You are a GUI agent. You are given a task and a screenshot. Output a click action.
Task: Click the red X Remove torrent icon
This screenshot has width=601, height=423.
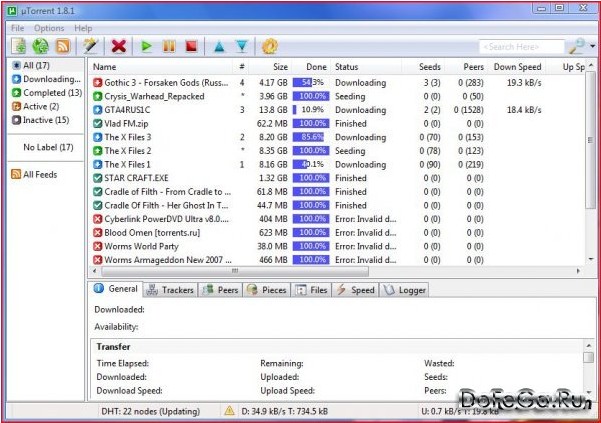click(x=119, y=46)
